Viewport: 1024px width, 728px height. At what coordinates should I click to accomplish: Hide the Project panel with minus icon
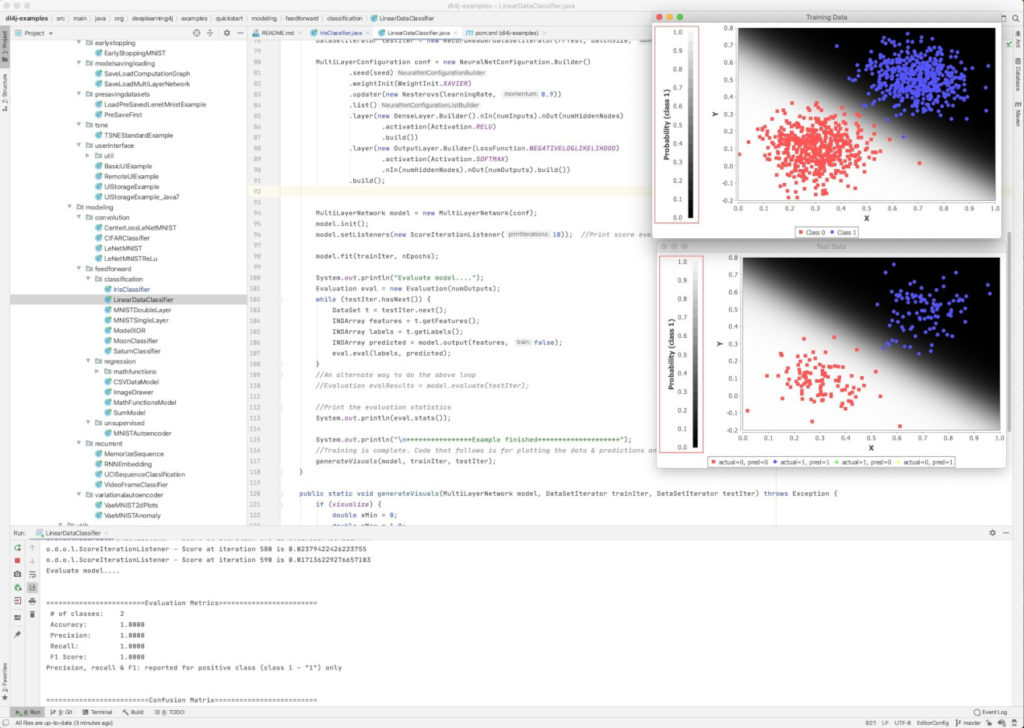point(240,33)
